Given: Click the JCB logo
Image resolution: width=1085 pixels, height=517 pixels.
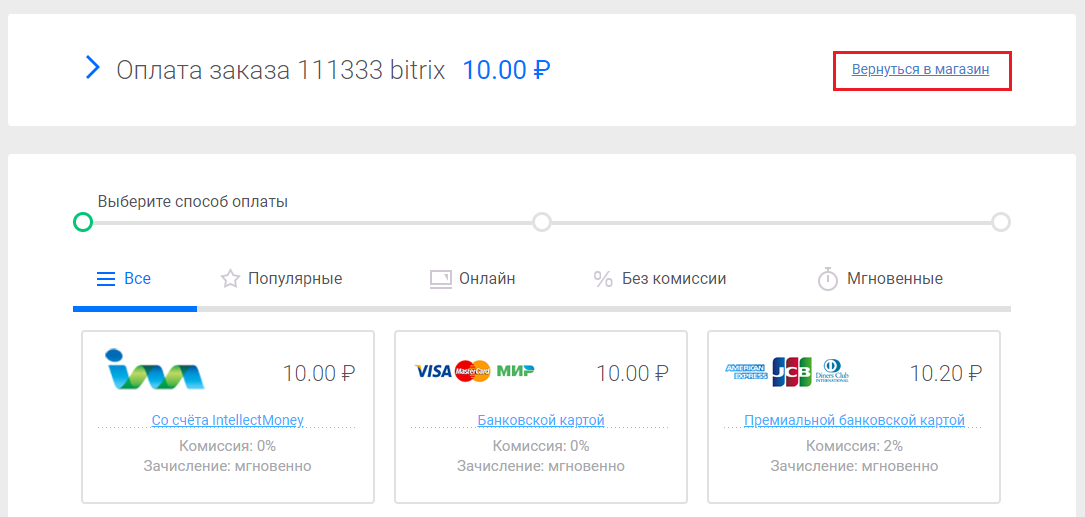Looking at the screenshot, I should point(792,372).
